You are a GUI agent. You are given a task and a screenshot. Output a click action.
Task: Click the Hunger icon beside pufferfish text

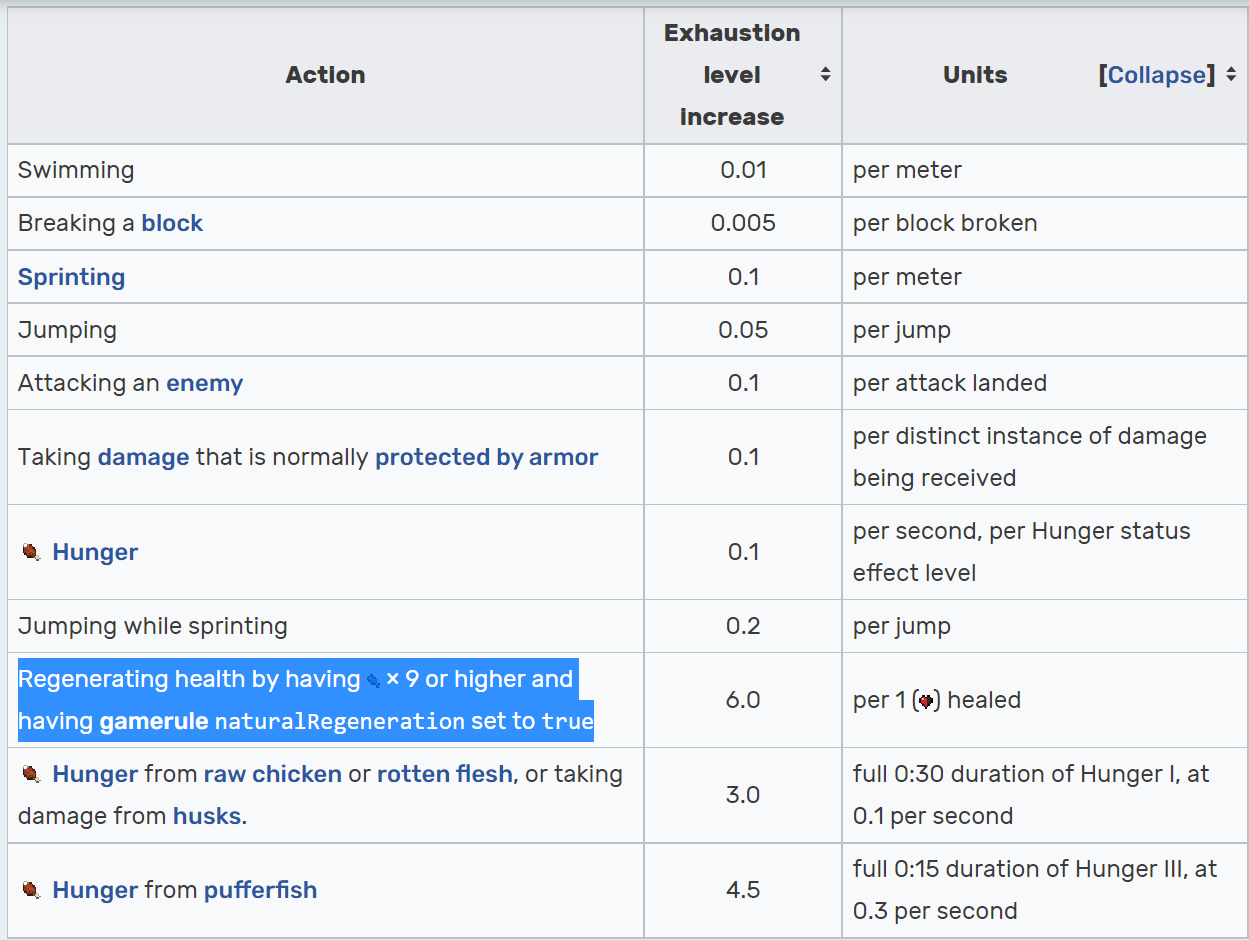click(31, 890)
